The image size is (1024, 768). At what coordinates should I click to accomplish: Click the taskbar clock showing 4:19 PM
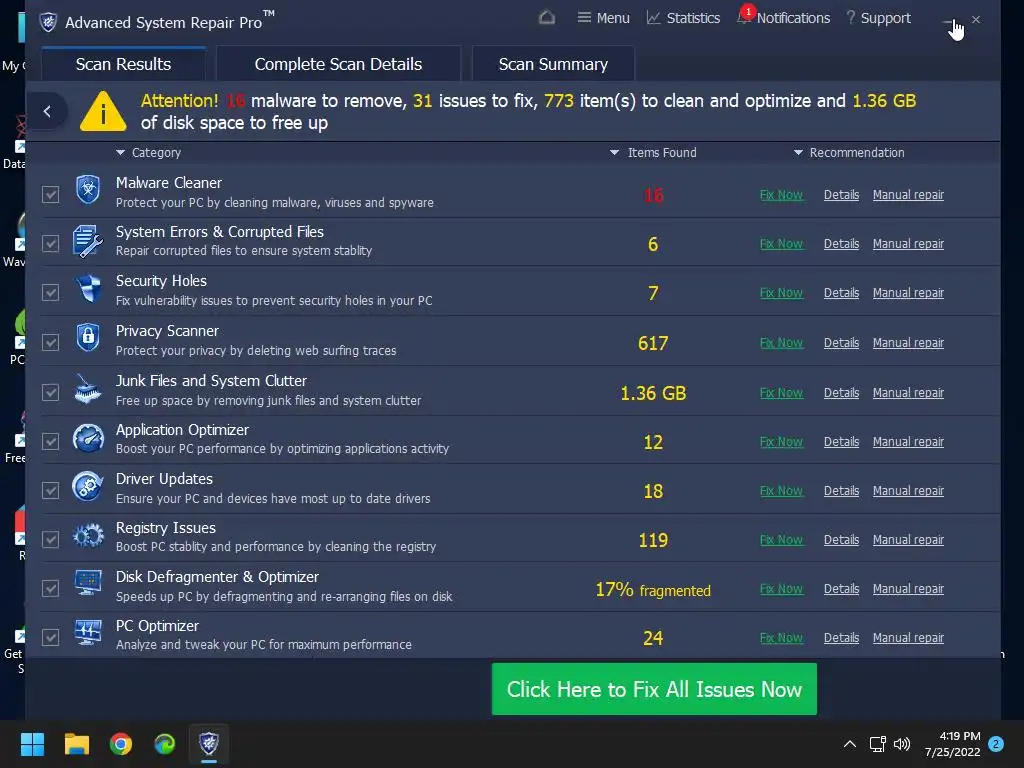[953, 744]
